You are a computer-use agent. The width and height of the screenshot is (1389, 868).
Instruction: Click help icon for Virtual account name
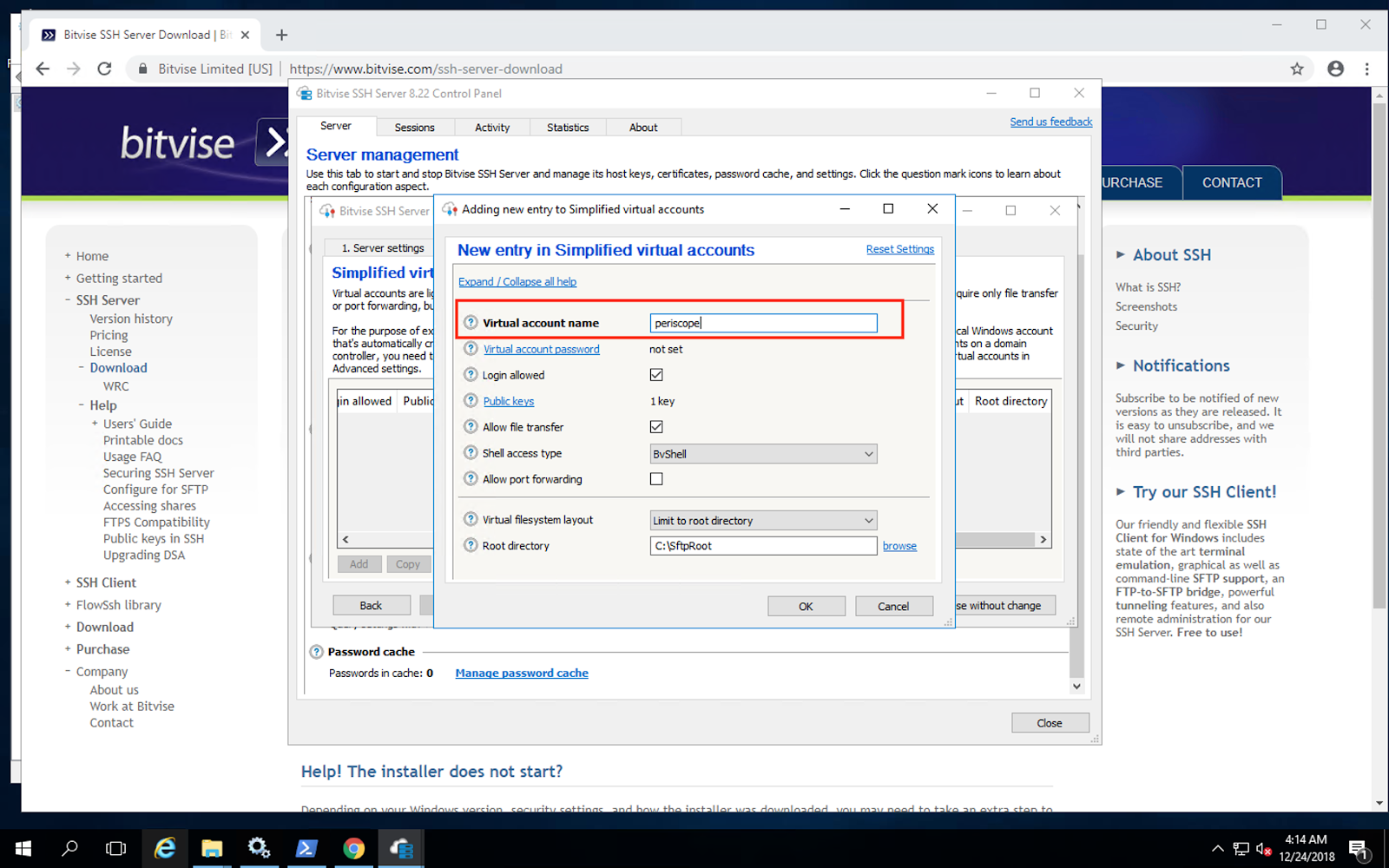(471, 322)
